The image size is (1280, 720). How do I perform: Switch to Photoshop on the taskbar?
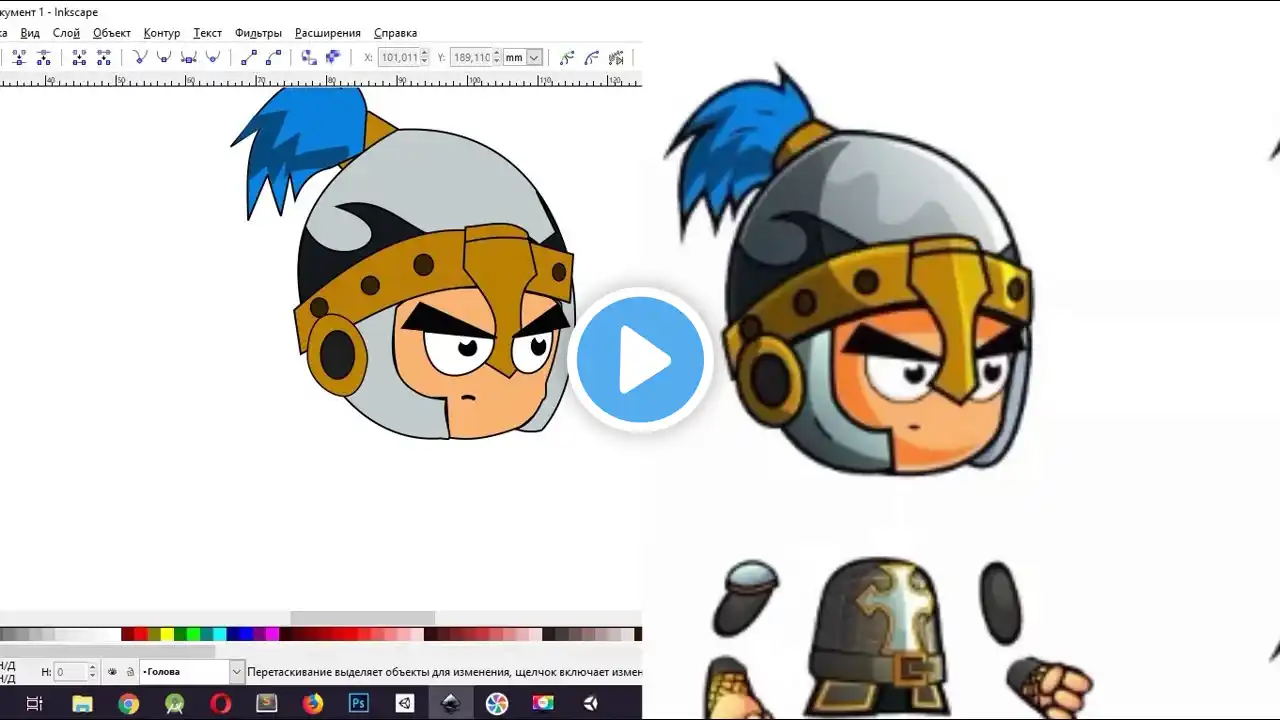click(x=359, y=703)
